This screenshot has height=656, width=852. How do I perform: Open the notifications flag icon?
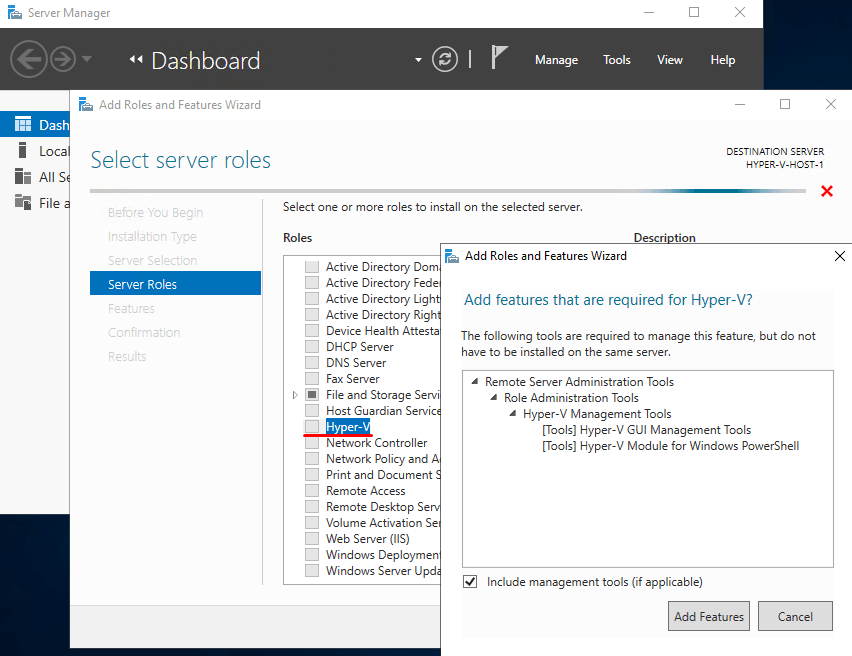[498, 58]
